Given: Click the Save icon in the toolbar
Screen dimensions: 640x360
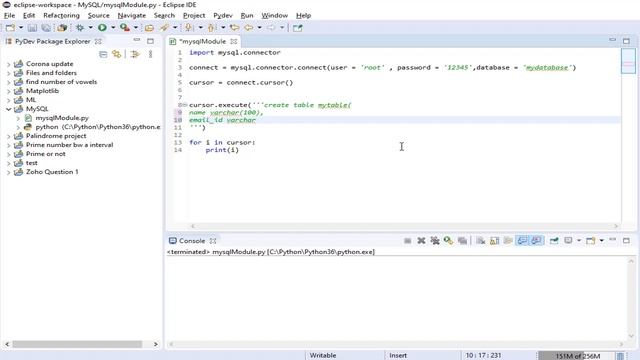Looking at the screenshot, I should pyautogui.click(x=32, y=28).
